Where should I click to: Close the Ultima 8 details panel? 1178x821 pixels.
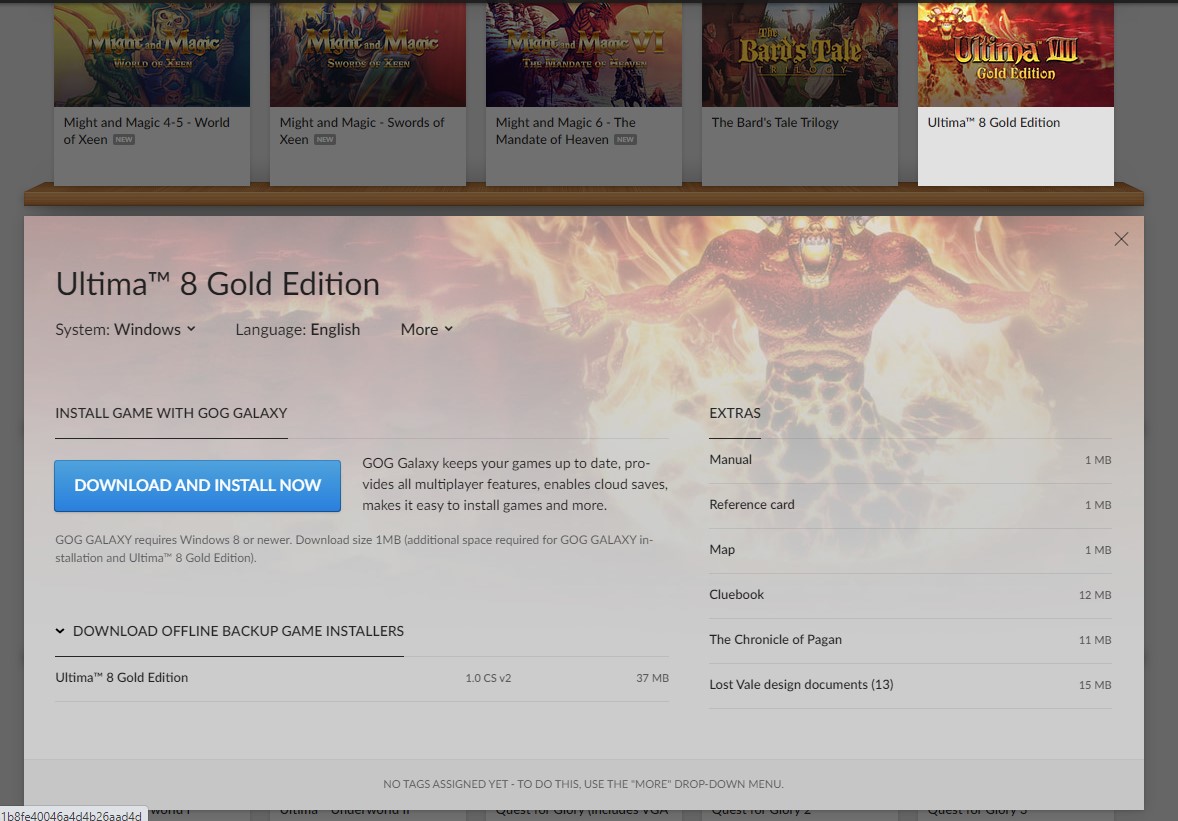coord(1121,239)
